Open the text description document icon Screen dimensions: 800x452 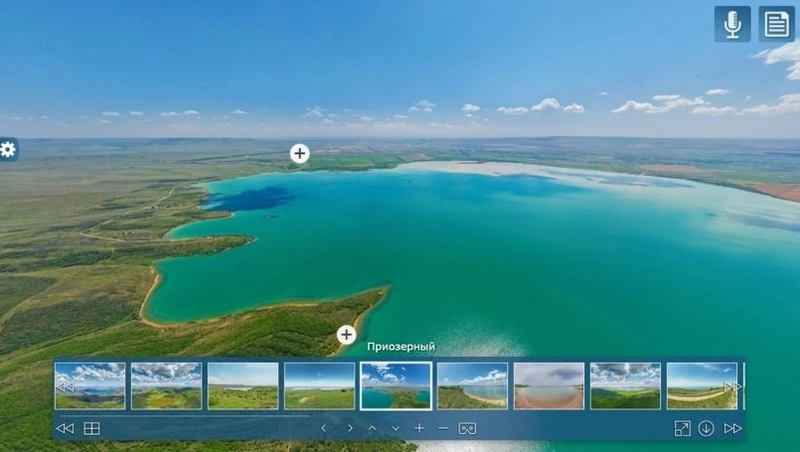pyautogui.click(x=777, y=24)
